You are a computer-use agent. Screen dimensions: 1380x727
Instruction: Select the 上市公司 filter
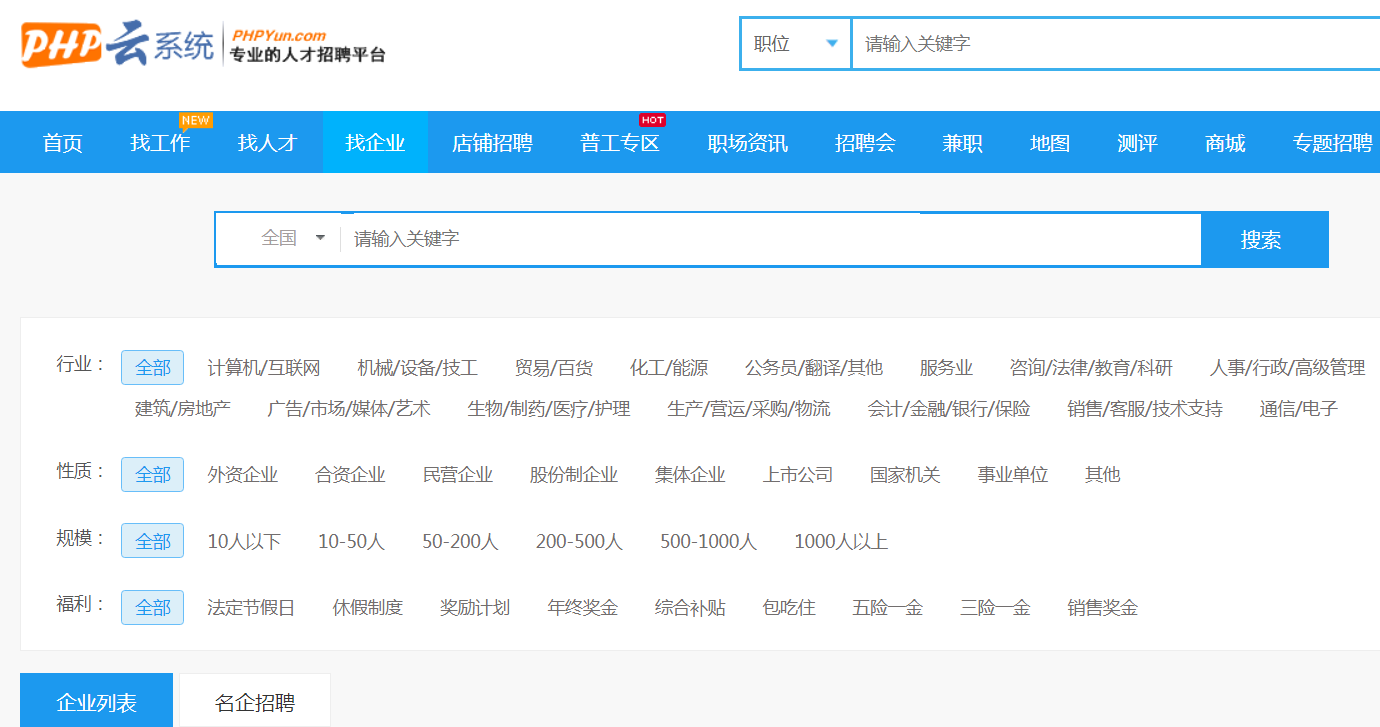(x=796, y=475)
